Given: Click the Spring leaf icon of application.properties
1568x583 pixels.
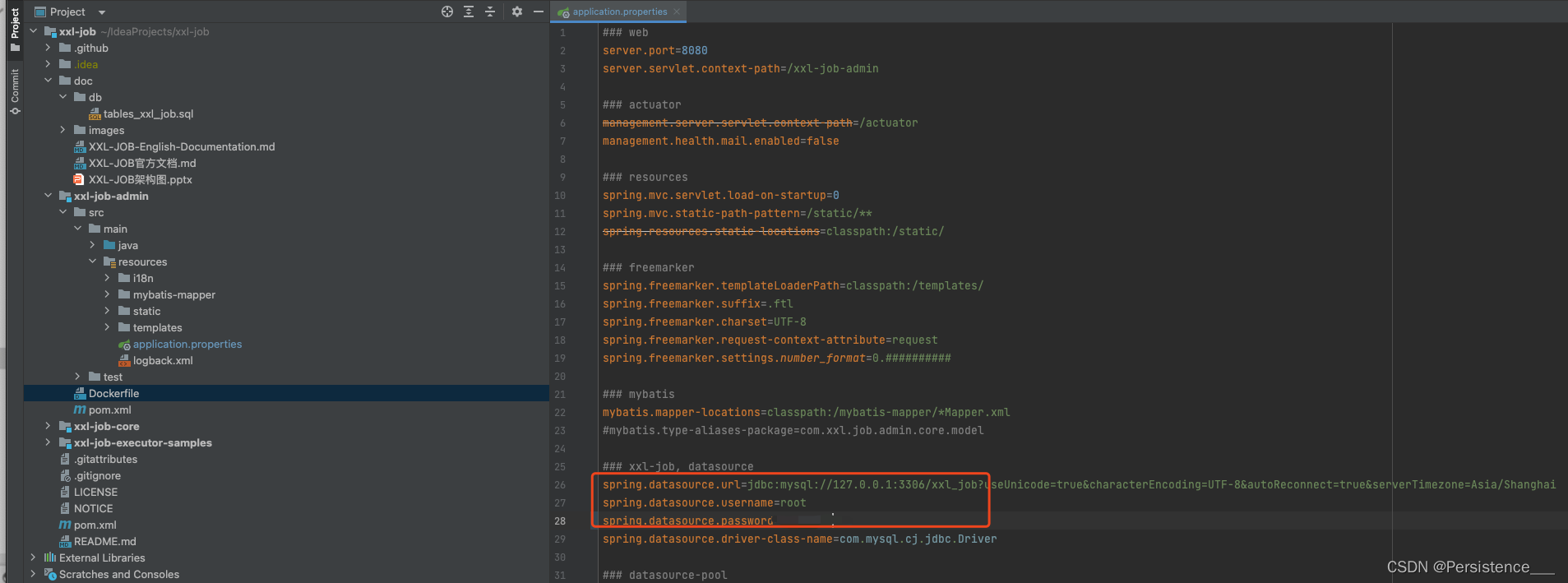Looking at the screenshot, I should 124,344.
